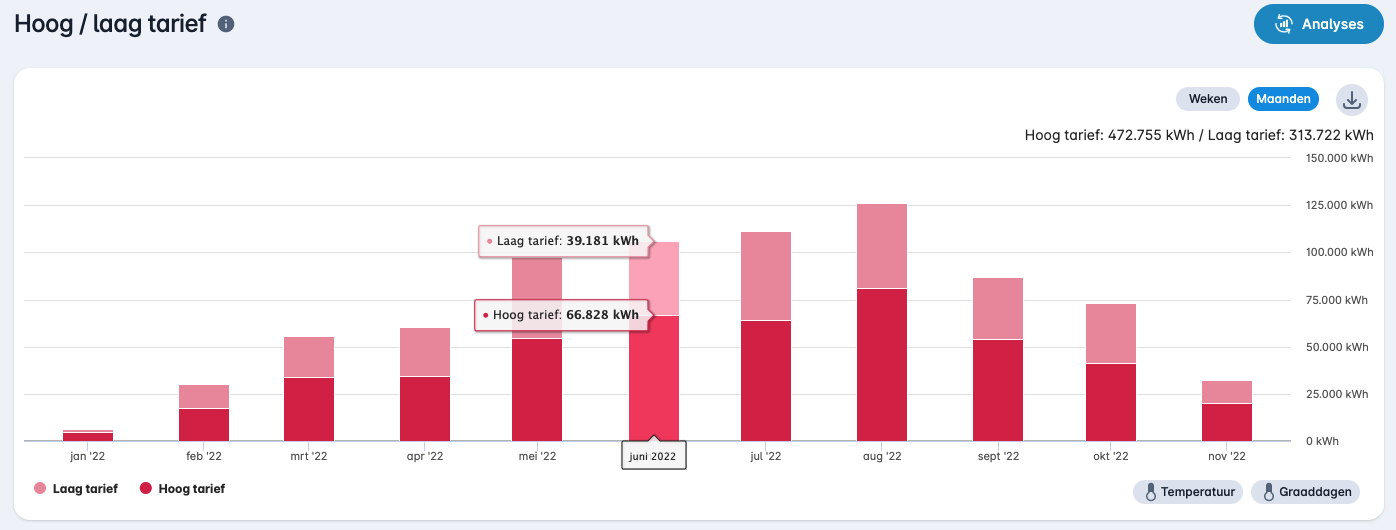
Task: Click the download chart icon
Action: (1351, 100)
